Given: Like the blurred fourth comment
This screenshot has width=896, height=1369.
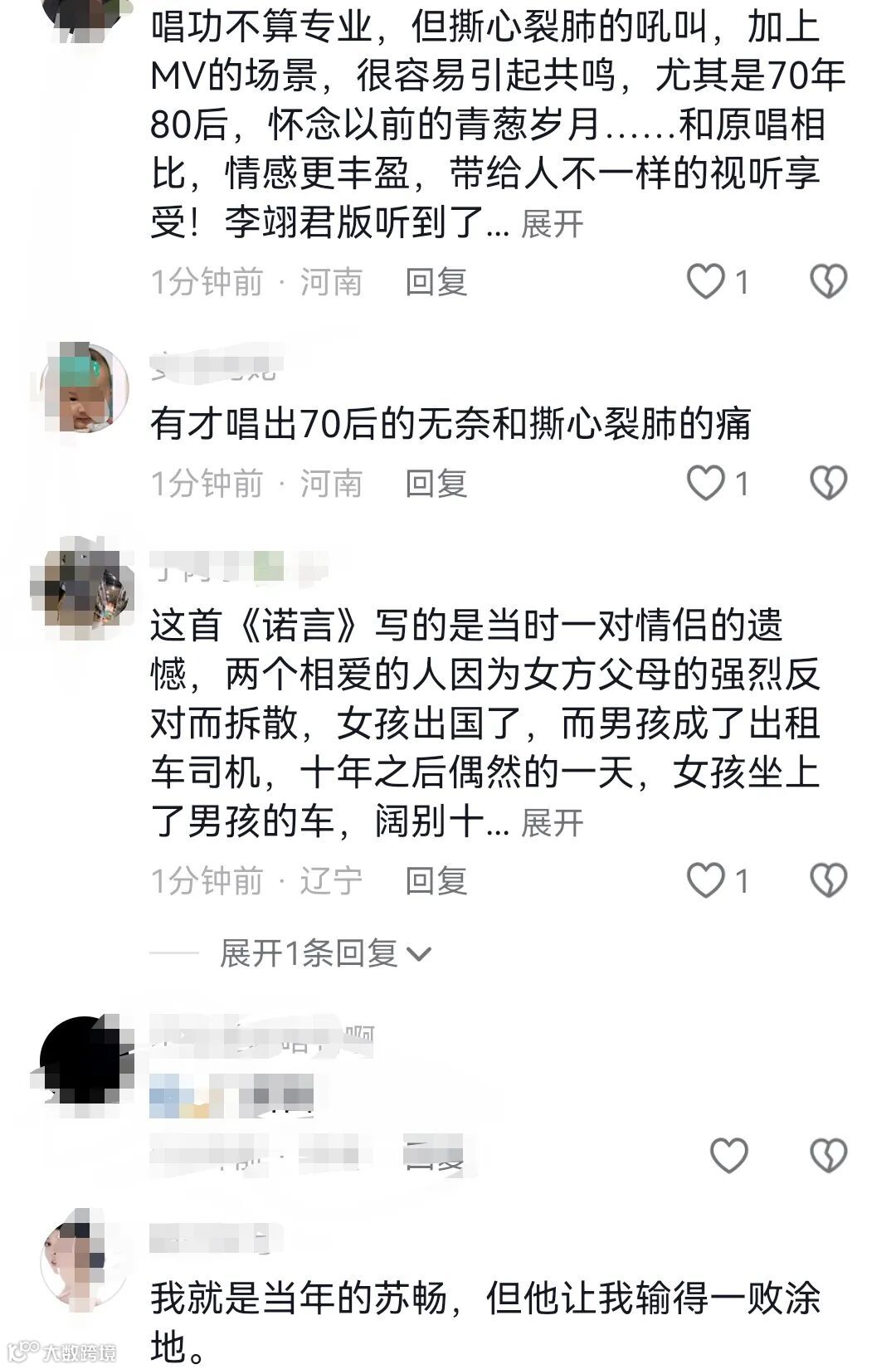Looking at the screenshot, I should (x=729, y=1155).
